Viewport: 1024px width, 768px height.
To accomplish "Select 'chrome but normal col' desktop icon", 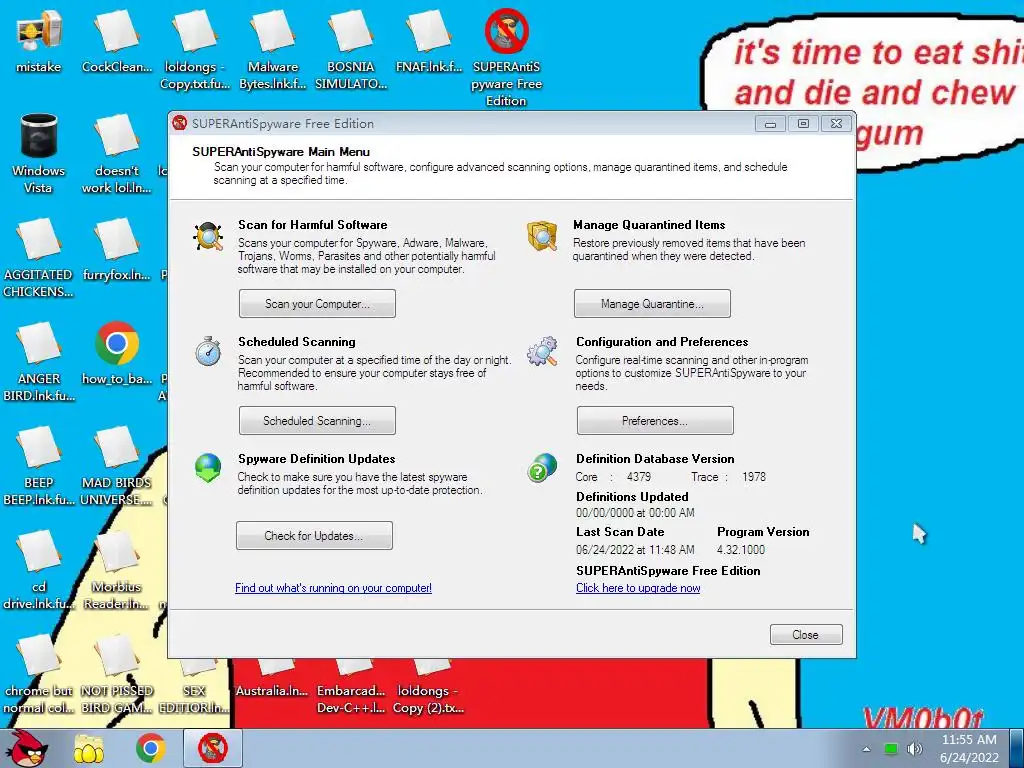I will [x=39, y=673].
